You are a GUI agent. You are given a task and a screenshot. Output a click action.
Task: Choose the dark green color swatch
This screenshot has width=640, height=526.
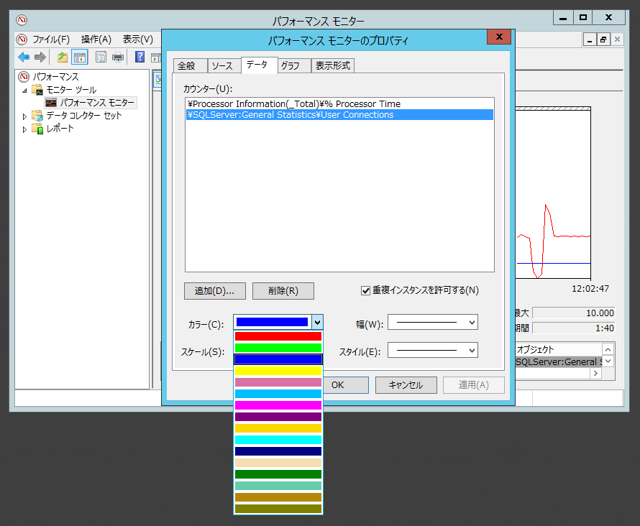click(278, 474)
